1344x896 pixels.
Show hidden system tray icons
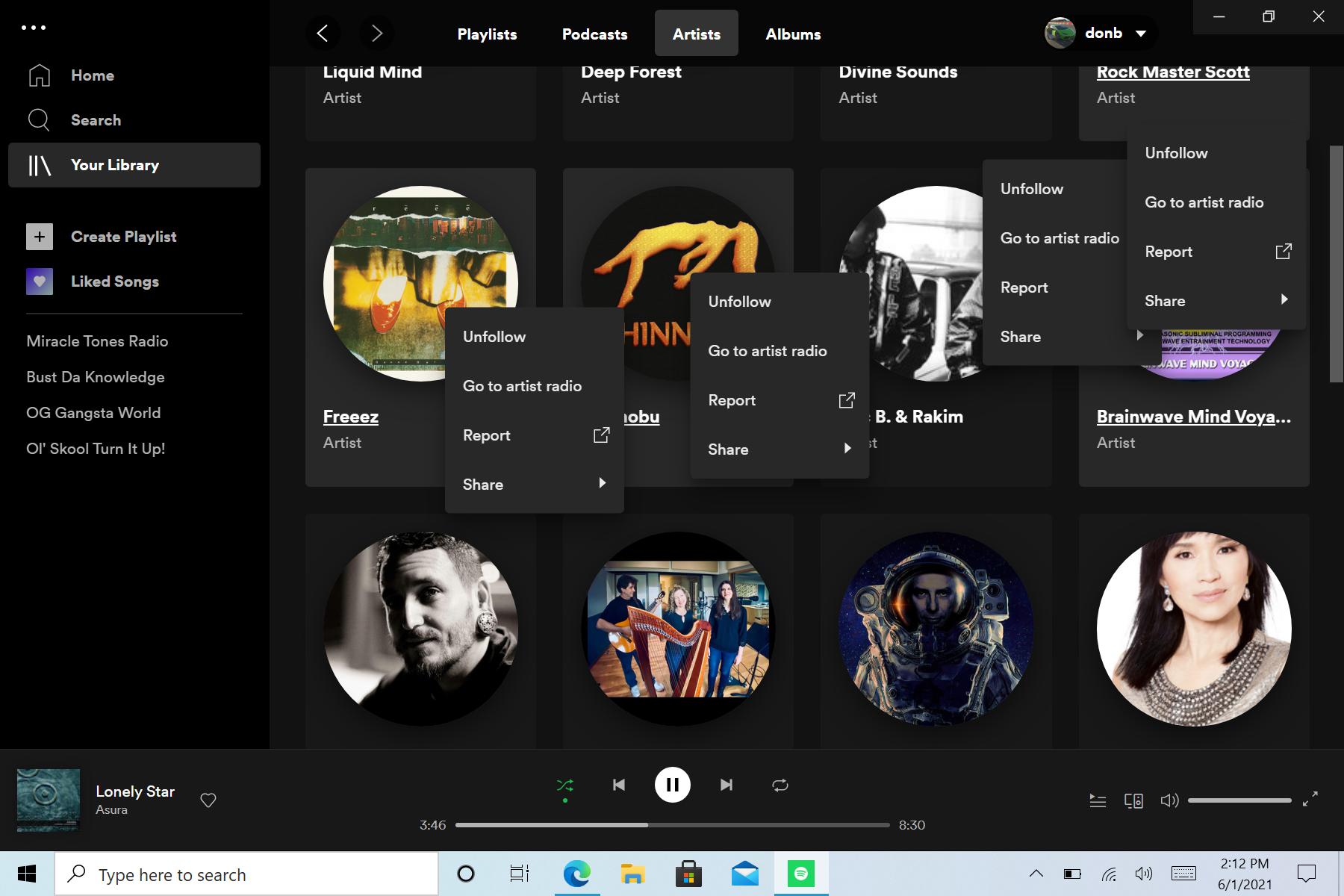point(1036,874)
